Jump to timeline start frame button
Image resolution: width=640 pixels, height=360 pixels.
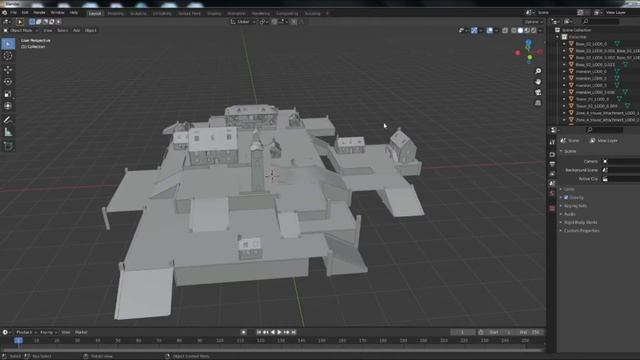click(x=259, y=332)
